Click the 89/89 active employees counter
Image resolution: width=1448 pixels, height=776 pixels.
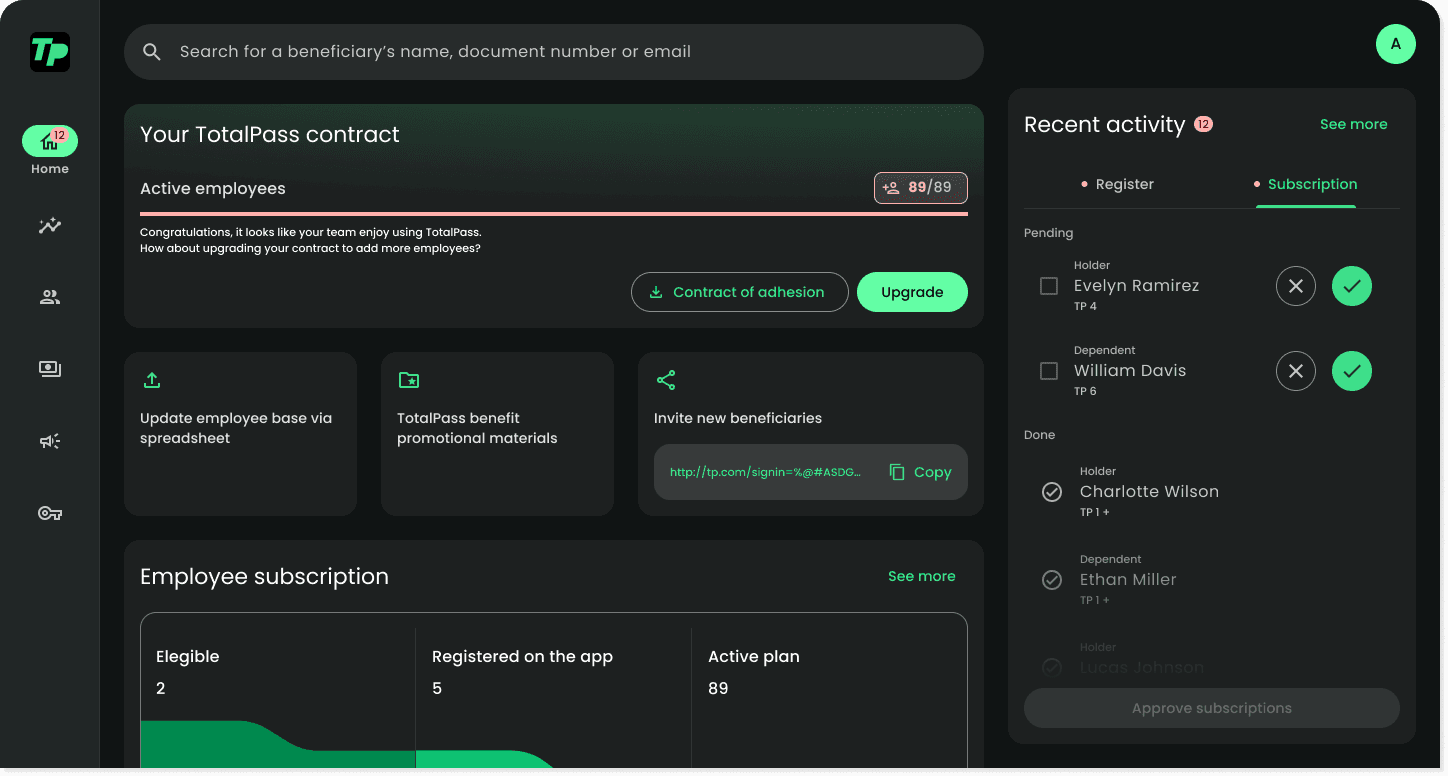921,188
